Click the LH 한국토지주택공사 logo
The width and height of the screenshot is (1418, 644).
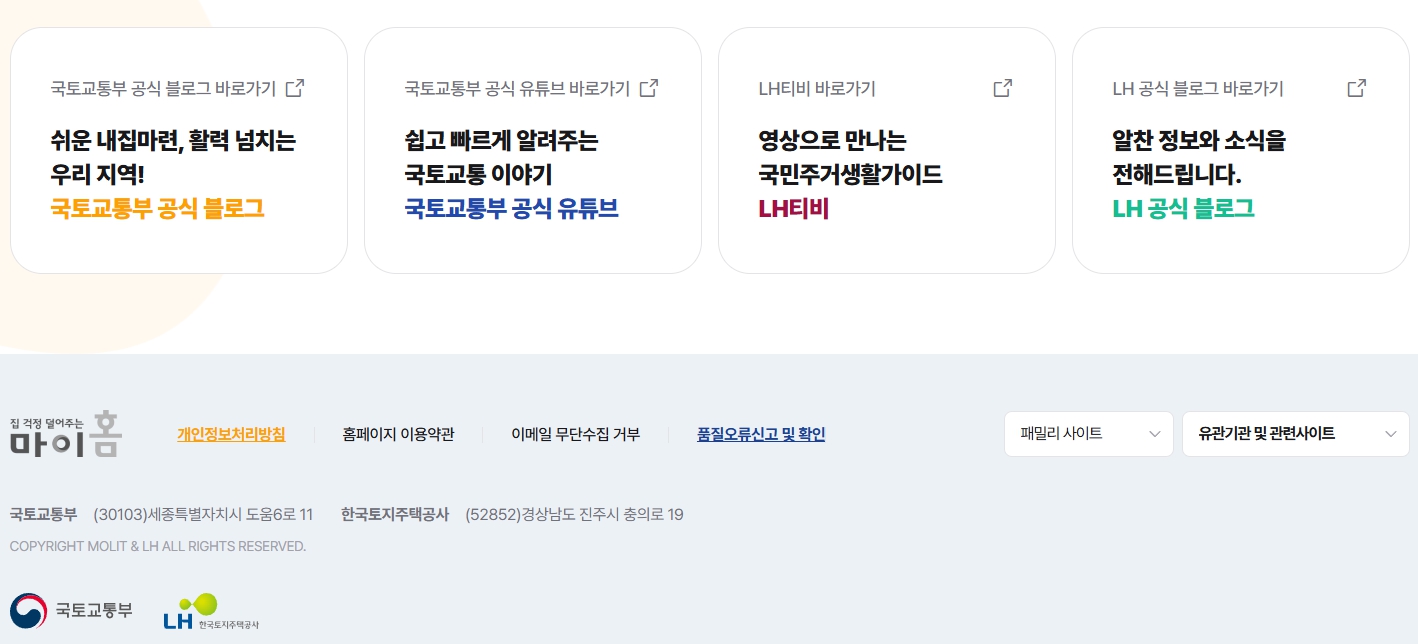point(211,612)
